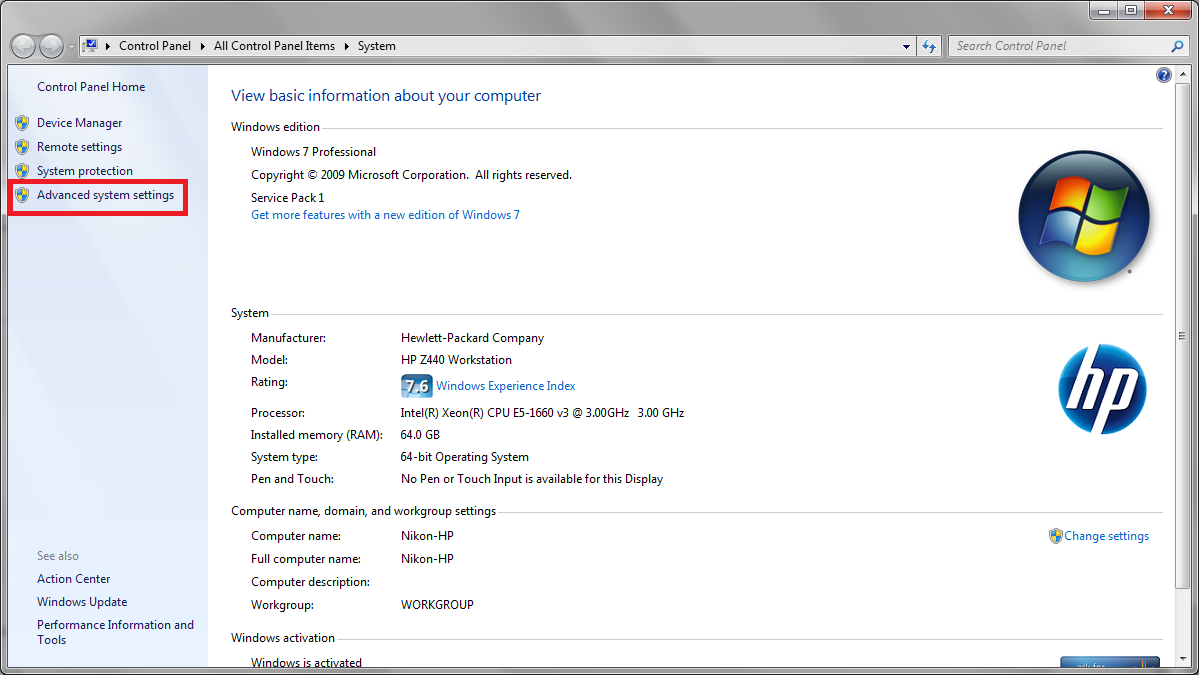The height and width of the screenshot is (675, 1199).
Task: Open help with the blue question mark icon
Action: click(x=1164, y=75)
